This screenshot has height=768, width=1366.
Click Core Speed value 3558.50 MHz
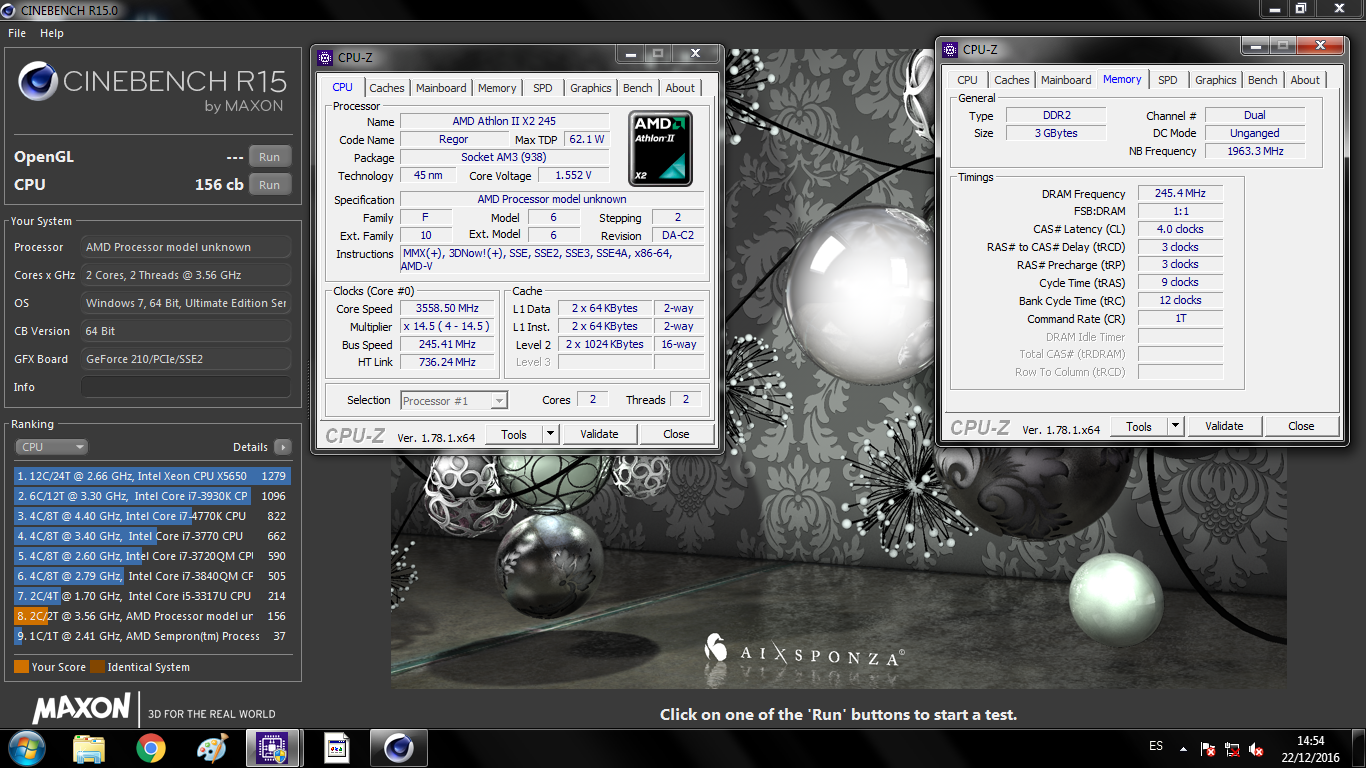pyautogui.click(x=448, y=309)
